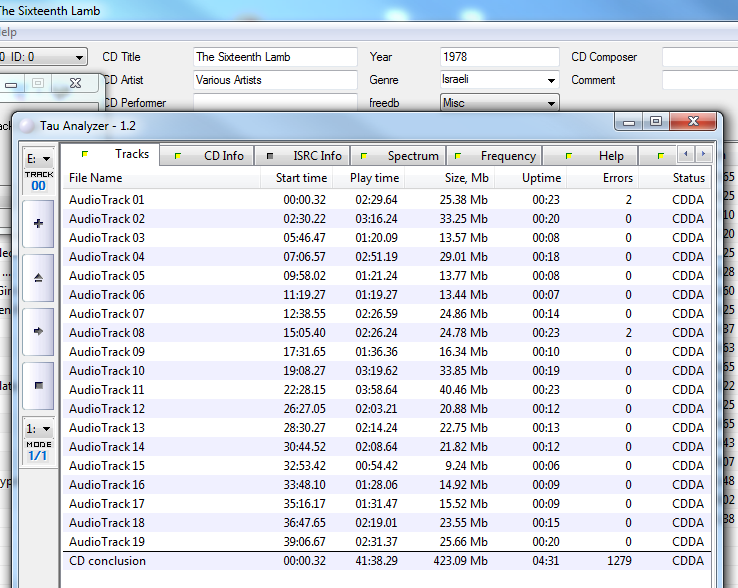Click the Tau Analyzer title bar icon
Image resolution: width=738 pixels, height=588 pixels.
pyautogui.click(x=26, y=126)
